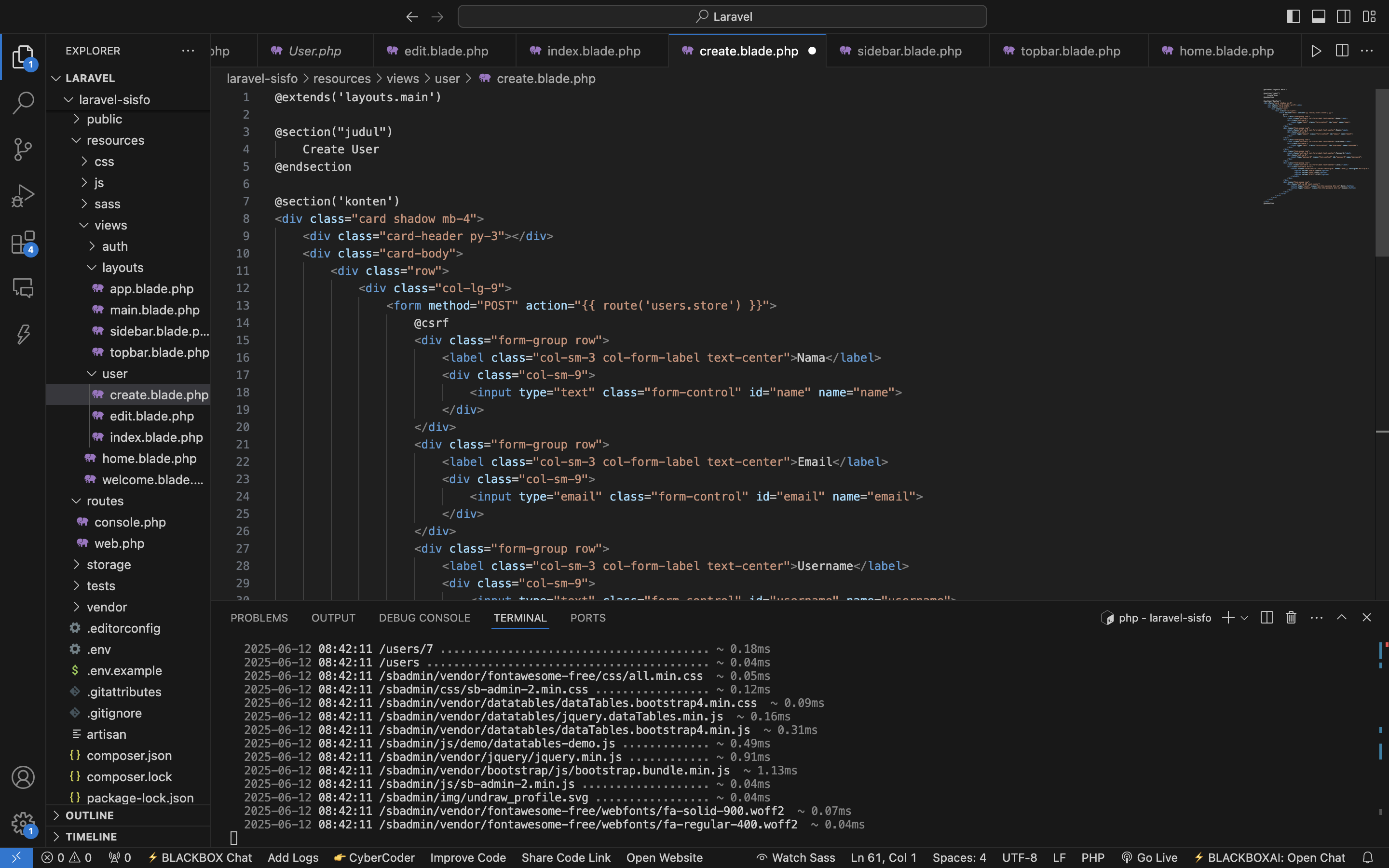The height and width of the screenshot is (868, 1389).
Task: Toggle the secondary side bar
Action: point(1343,16)
